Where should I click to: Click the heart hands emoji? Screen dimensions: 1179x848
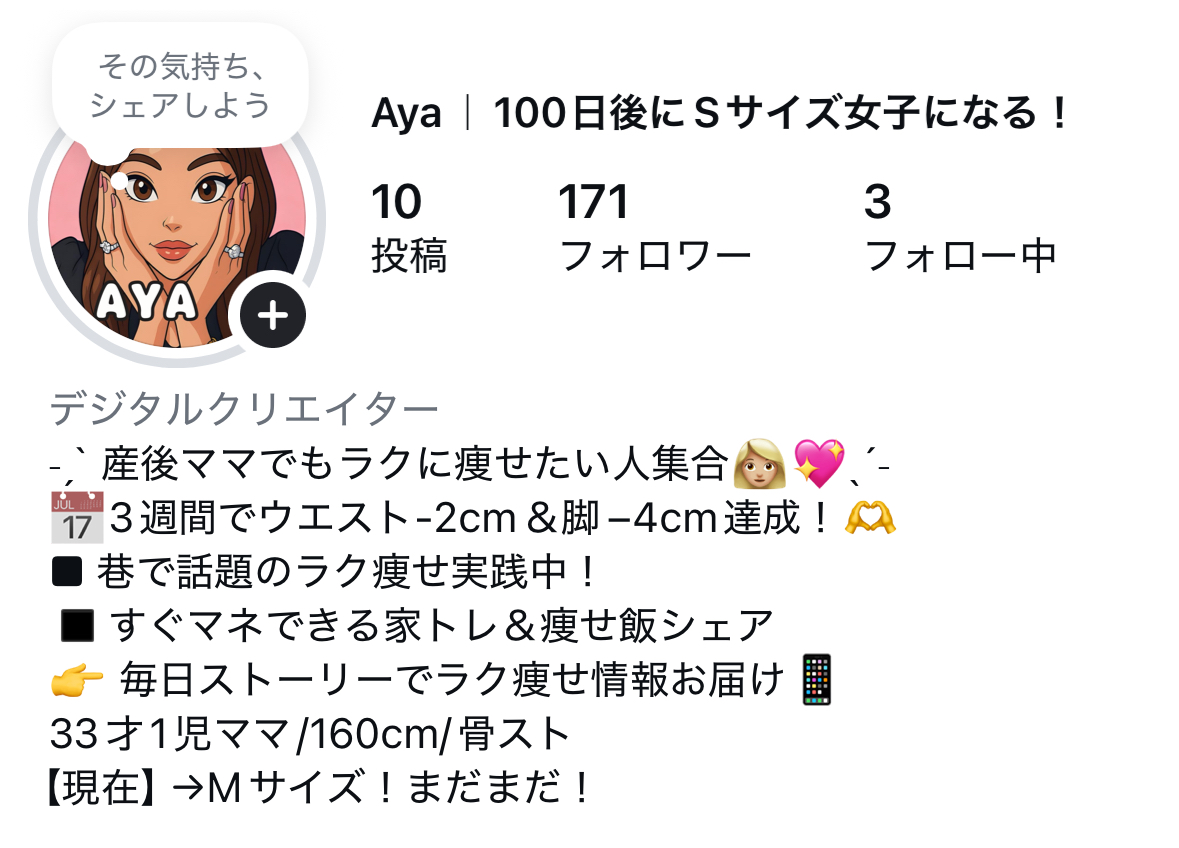tap(870, 517)
